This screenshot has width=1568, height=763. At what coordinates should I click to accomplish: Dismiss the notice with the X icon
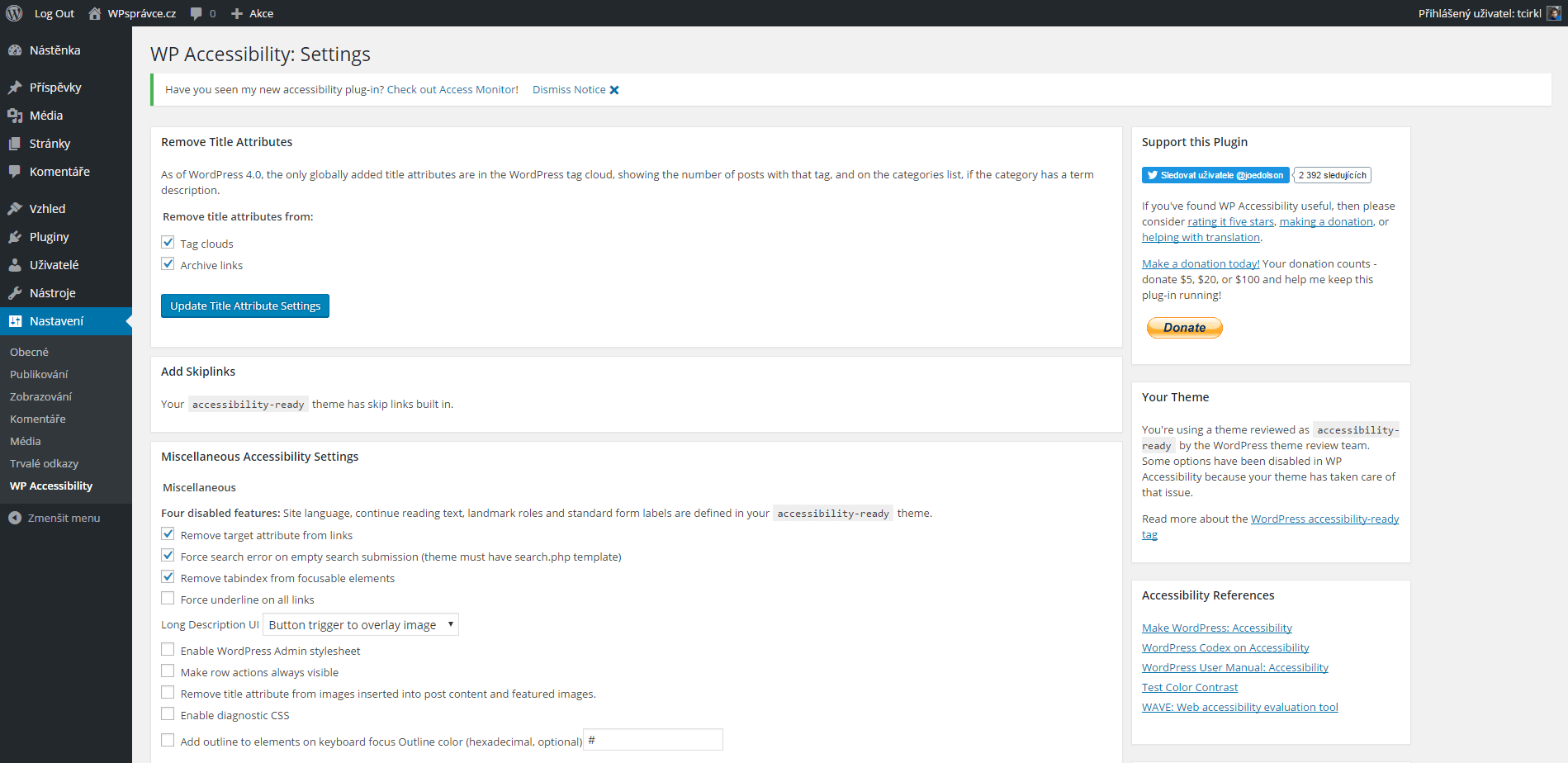pos(614,90)
